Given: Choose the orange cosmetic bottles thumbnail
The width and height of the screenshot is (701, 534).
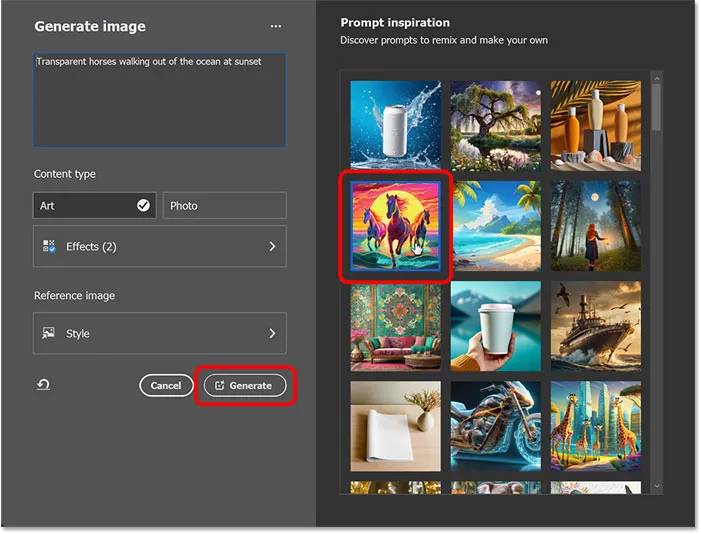Looking at the screenshot, I should 596,126.
